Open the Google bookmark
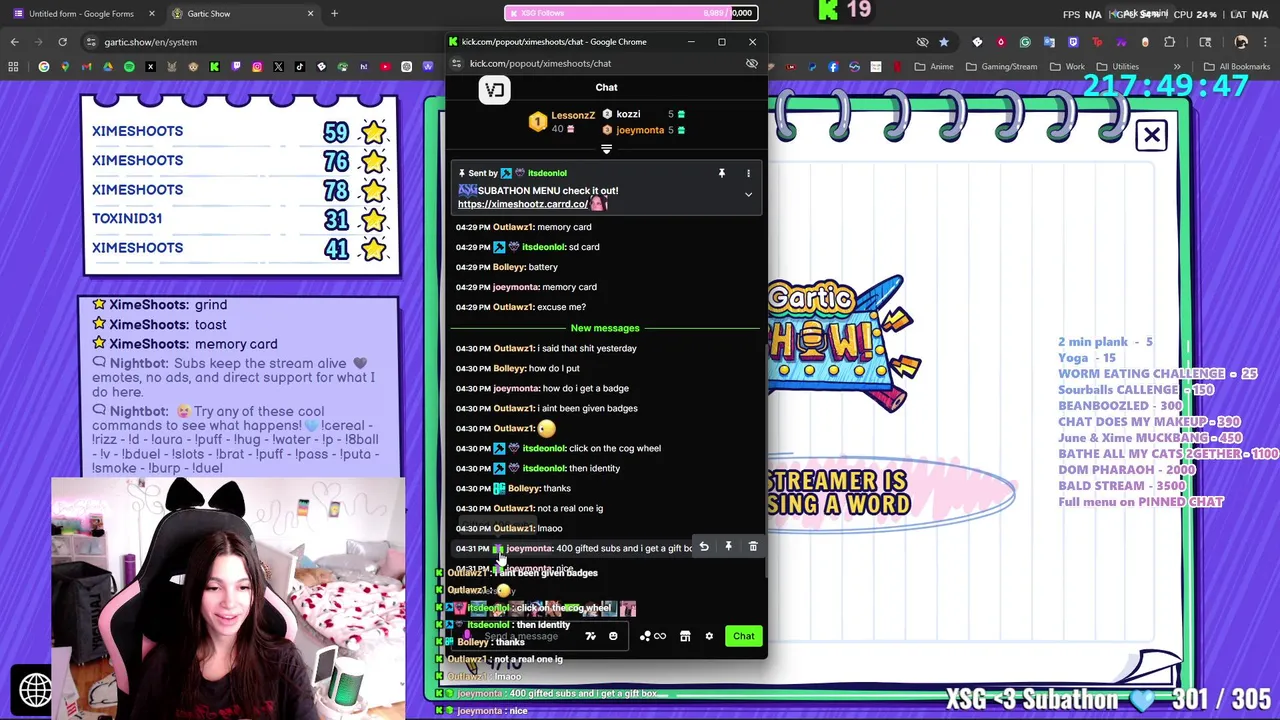Viewport: 1280px width, 720px height. [x=43, y=67]
